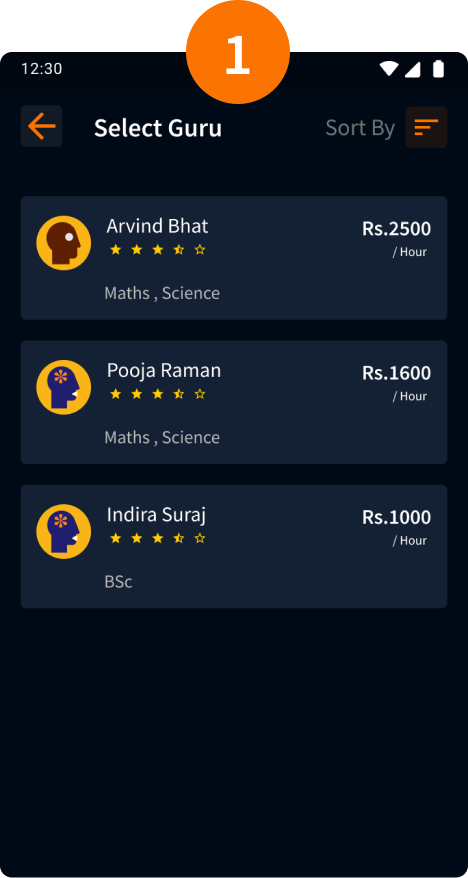Click the Sort By label
The width and height of the screenshot is (468, 878).
coord(360,128)
